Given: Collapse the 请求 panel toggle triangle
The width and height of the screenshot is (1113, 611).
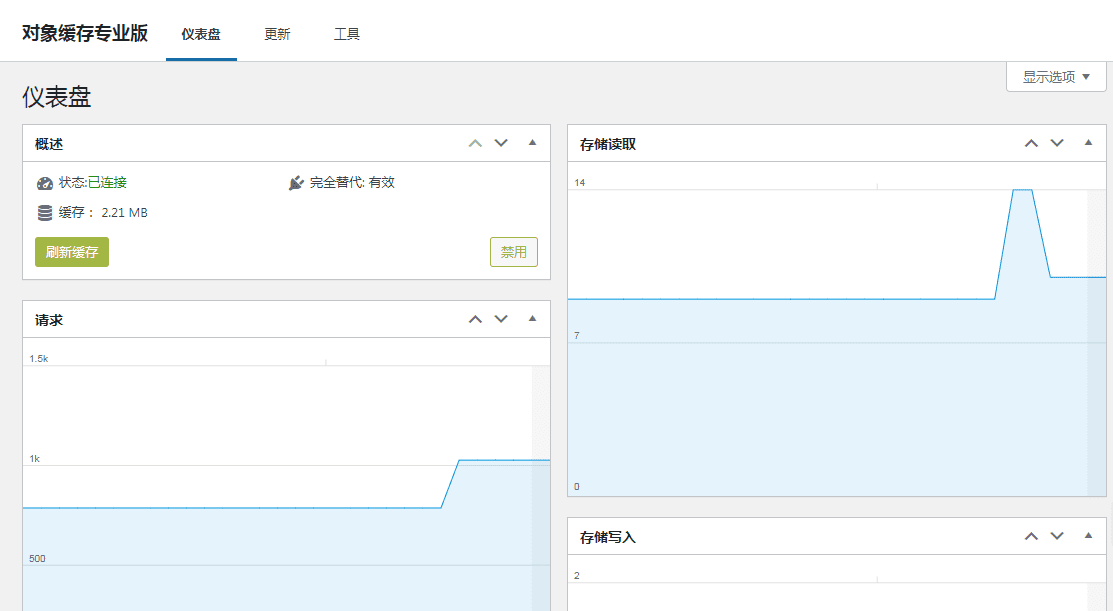Looking at the screenshot, I should click(x=532, y=319).
